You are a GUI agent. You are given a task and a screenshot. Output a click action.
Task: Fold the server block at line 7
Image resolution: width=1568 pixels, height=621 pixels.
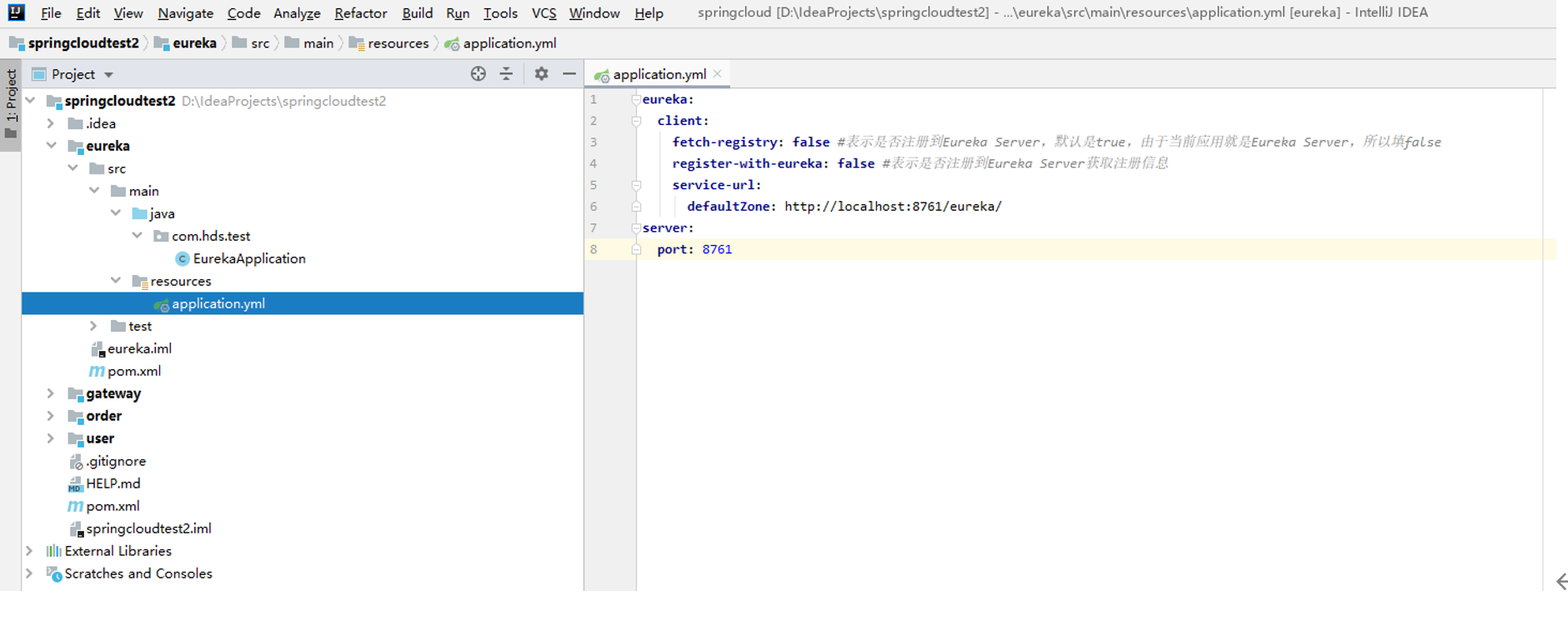click(636, 228)
